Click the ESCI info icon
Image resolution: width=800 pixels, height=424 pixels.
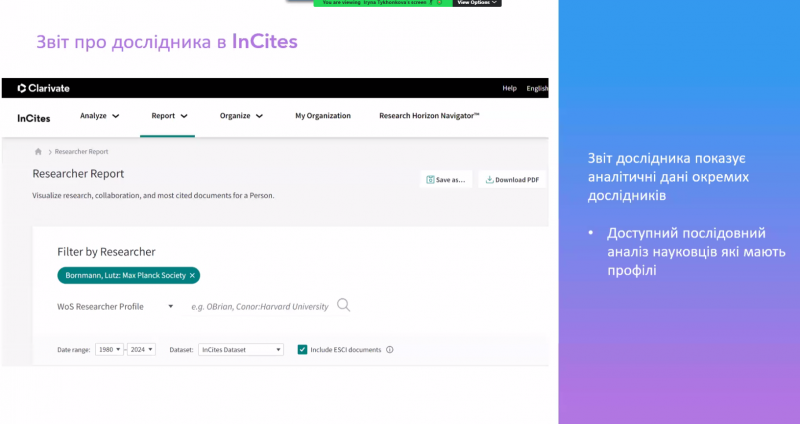point(390,350)
